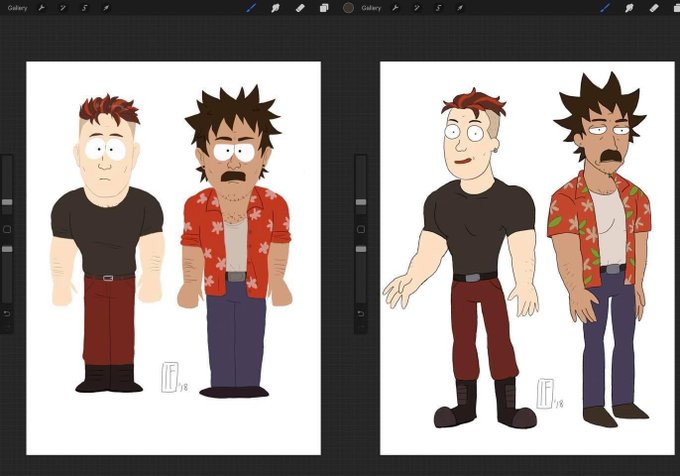Select the Brush tool in left window
The image size is (680, 476).
click(251, 7)
